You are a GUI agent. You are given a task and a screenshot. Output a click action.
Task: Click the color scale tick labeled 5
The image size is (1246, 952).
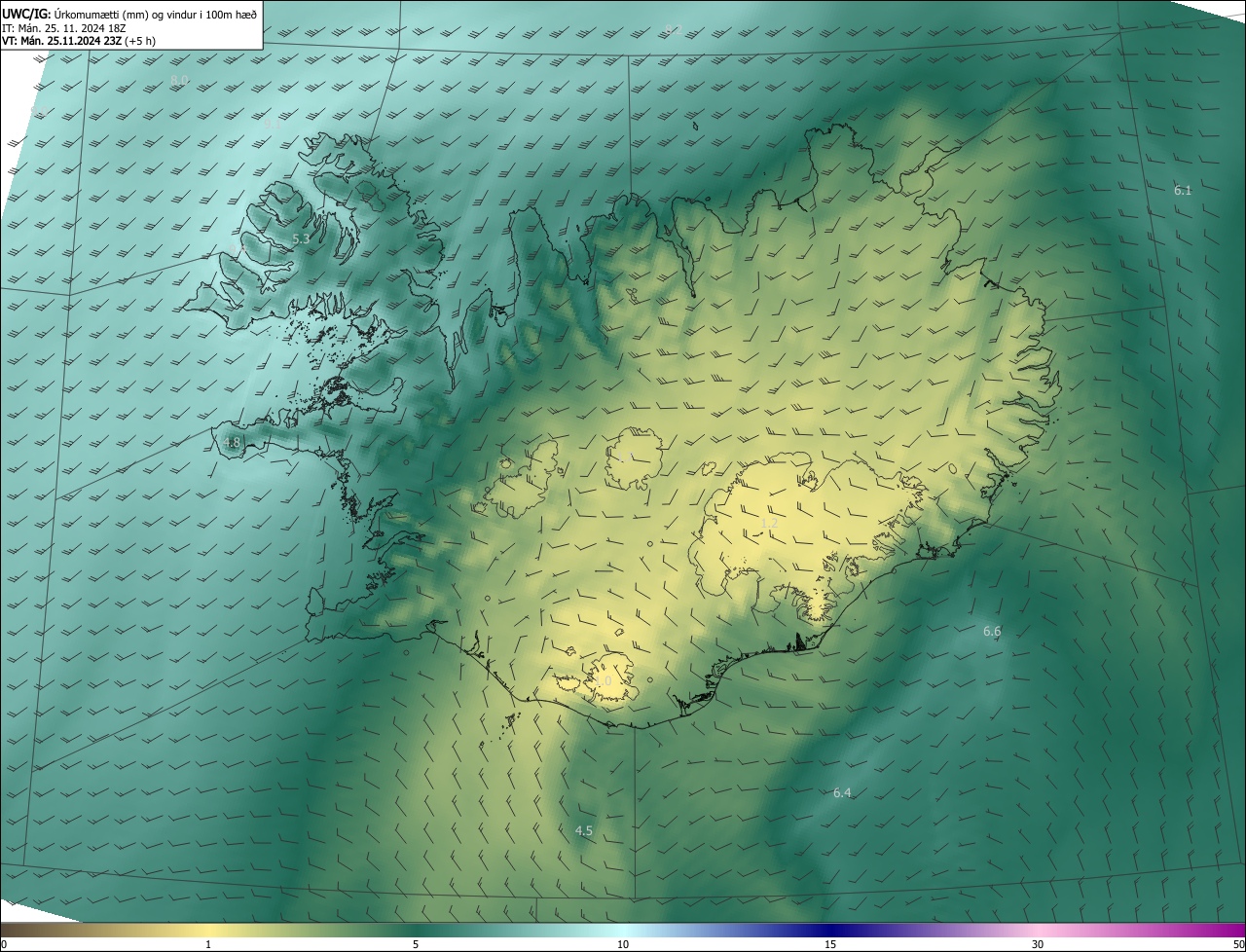(x=416, y=945)
